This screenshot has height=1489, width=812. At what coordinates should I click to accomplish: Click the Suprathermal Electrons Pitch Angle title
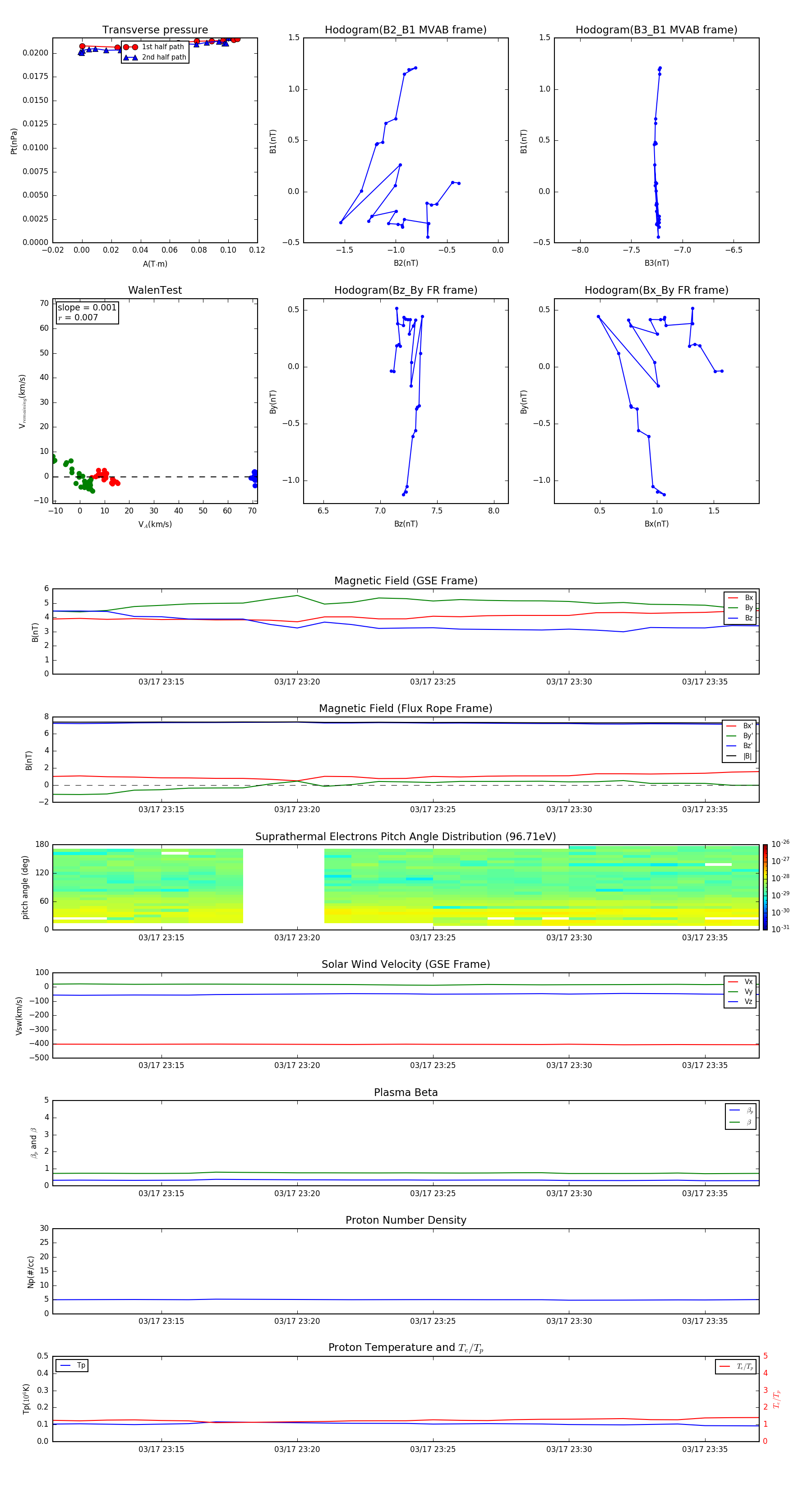pos(406,837)
